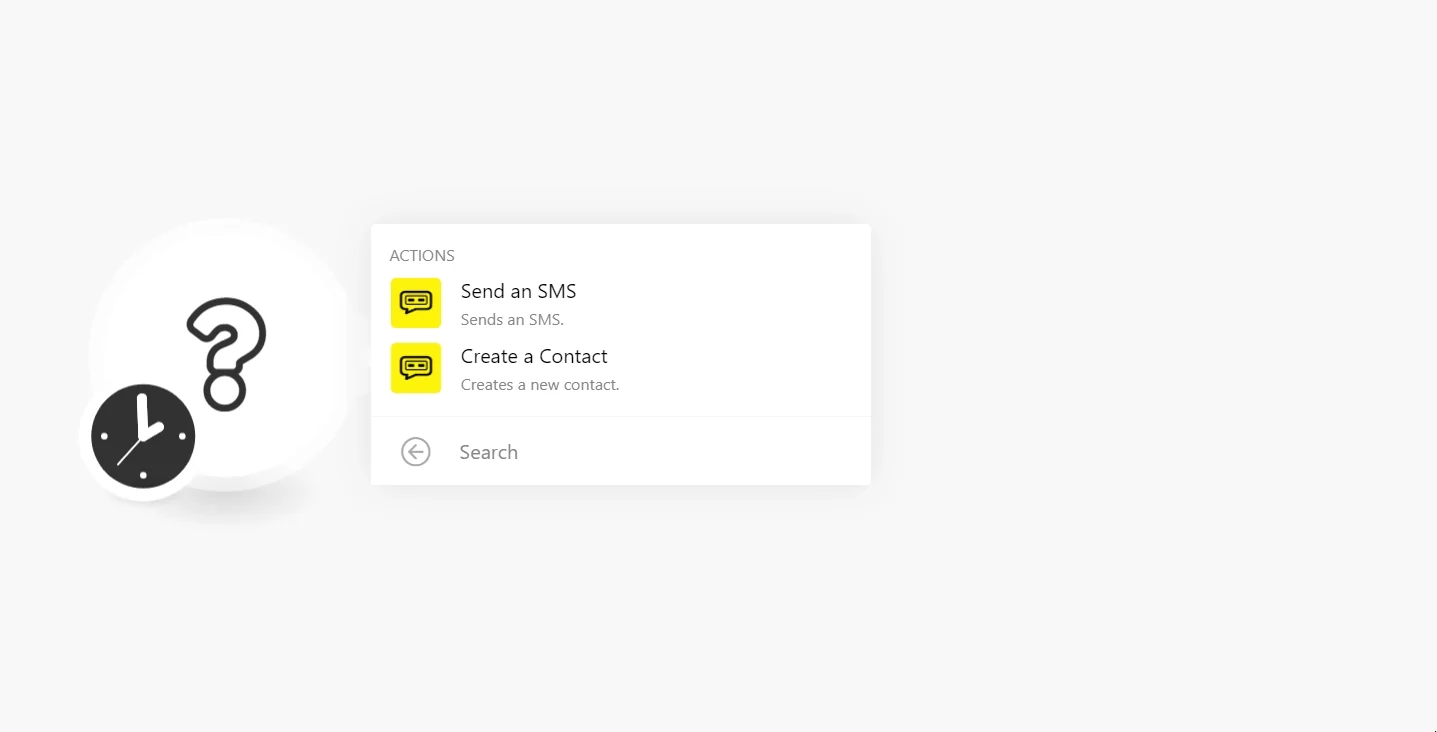Click the ACTIONS section header
1437x732 pixels.
[422, 256]
